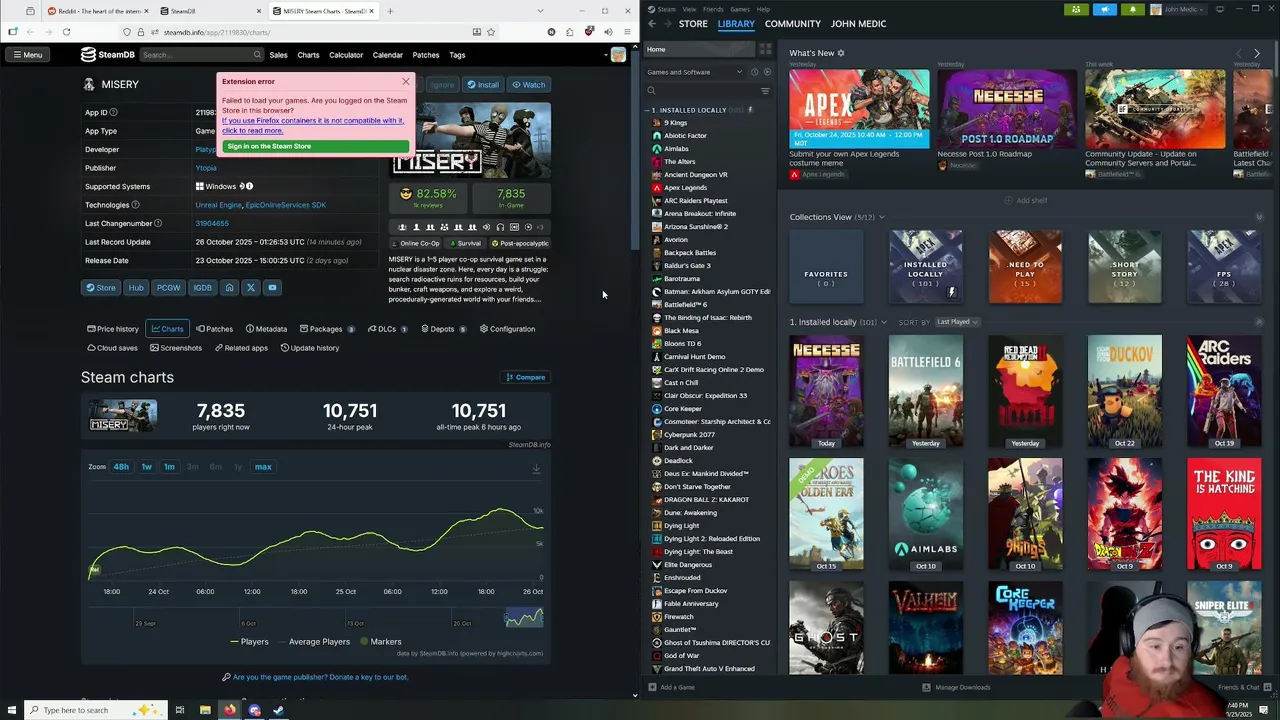The image size is (1280, 720).
Task: Close the Extension error popup
Action: coord(405,81)
